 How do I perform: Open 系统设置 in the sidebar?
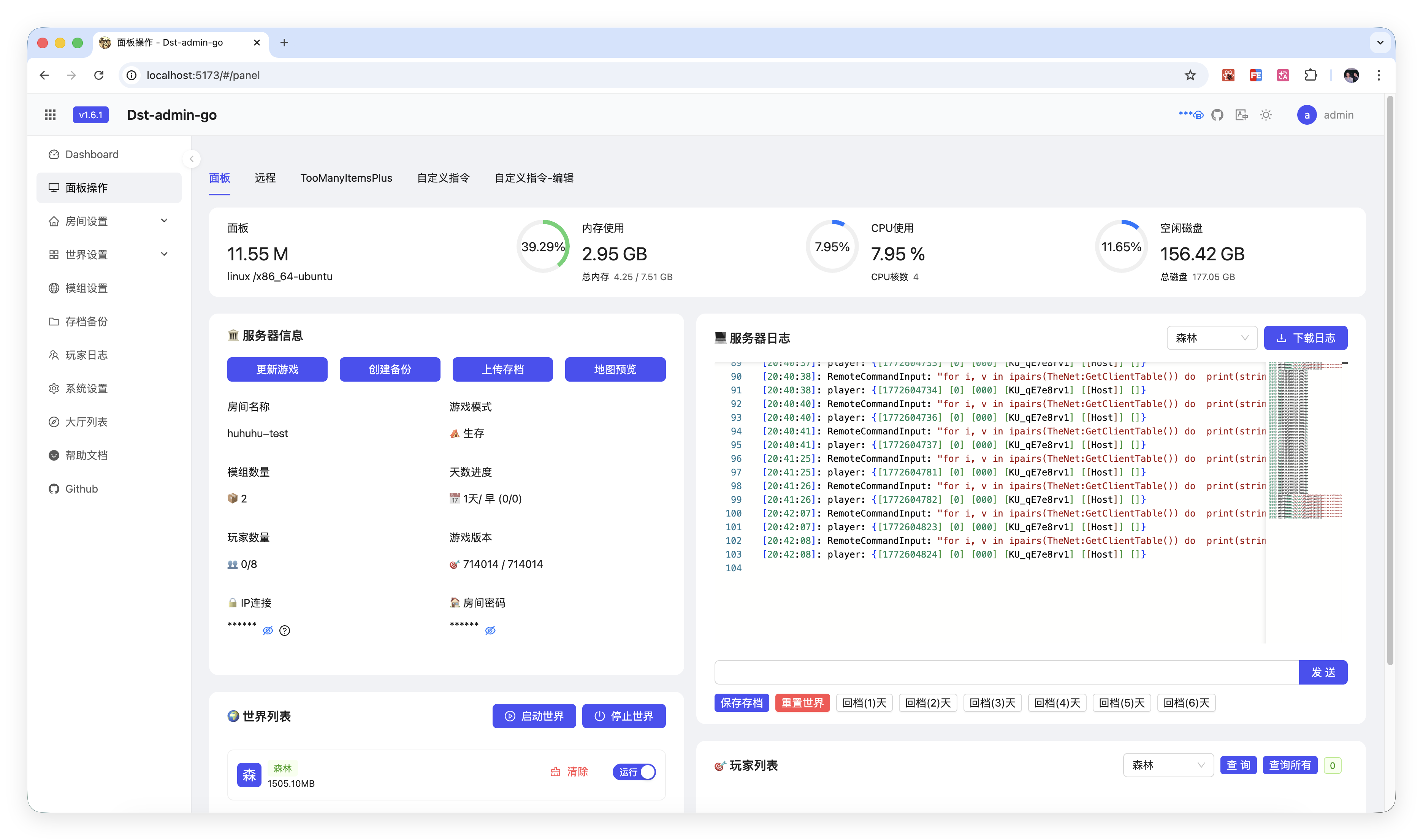(x=109, y=388)
